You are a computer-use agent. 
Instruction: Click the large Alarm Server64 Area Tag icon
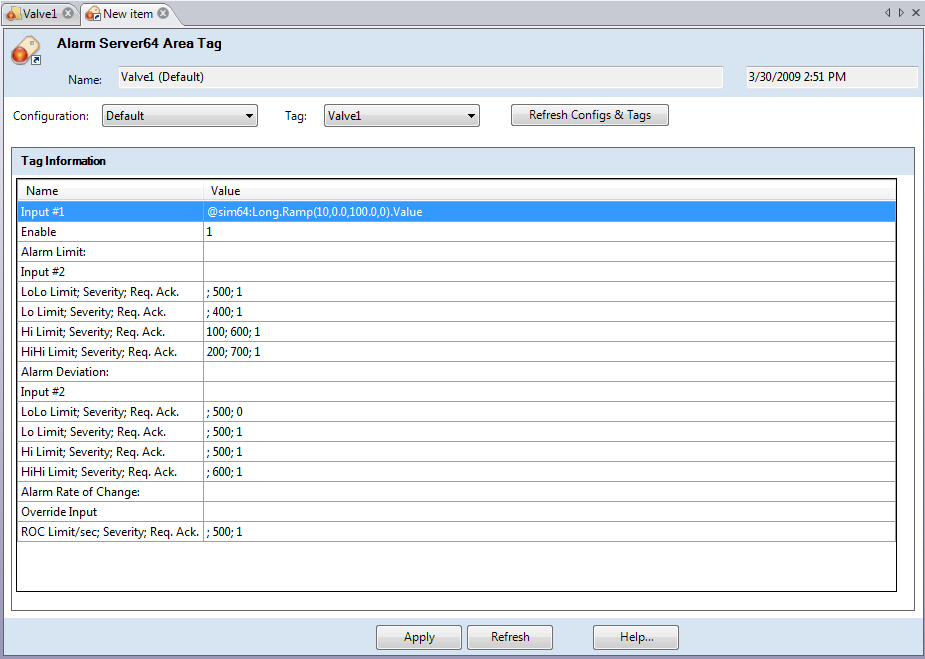coord(25,51)
